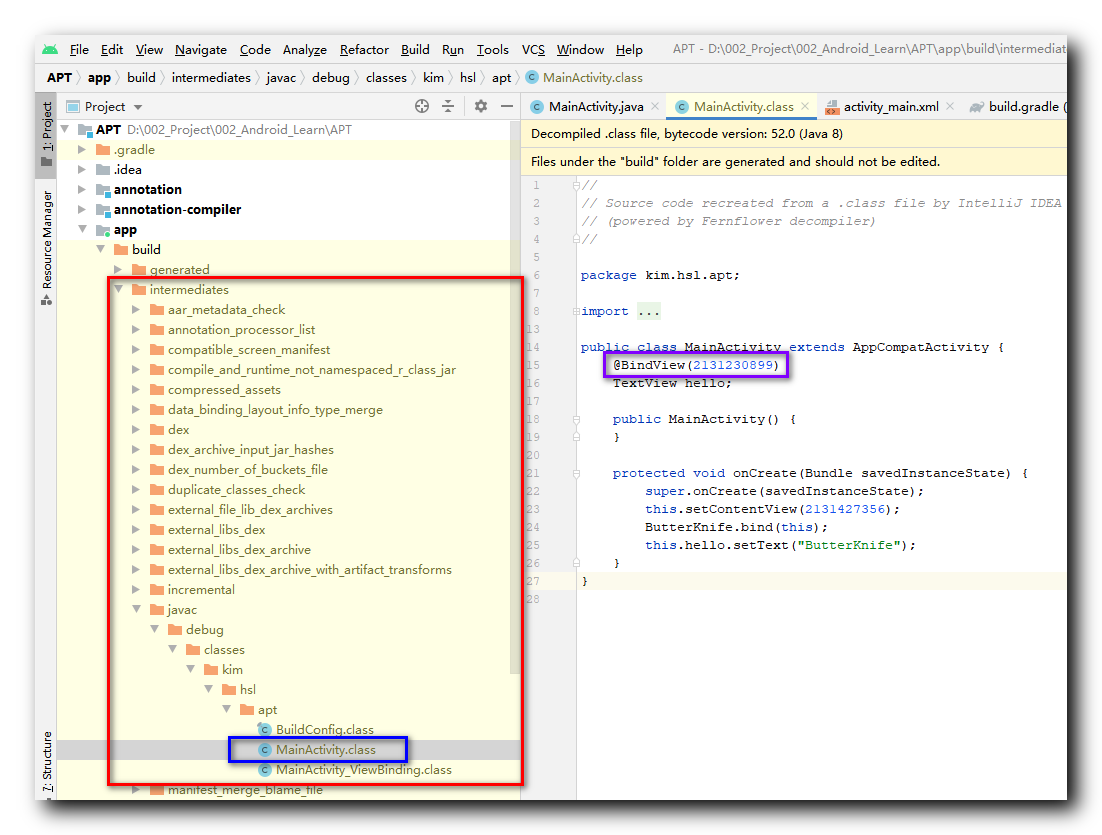Click MainActivity.class file icon in tree
The image size is (1102, 835).
click(x=265, y=750)
